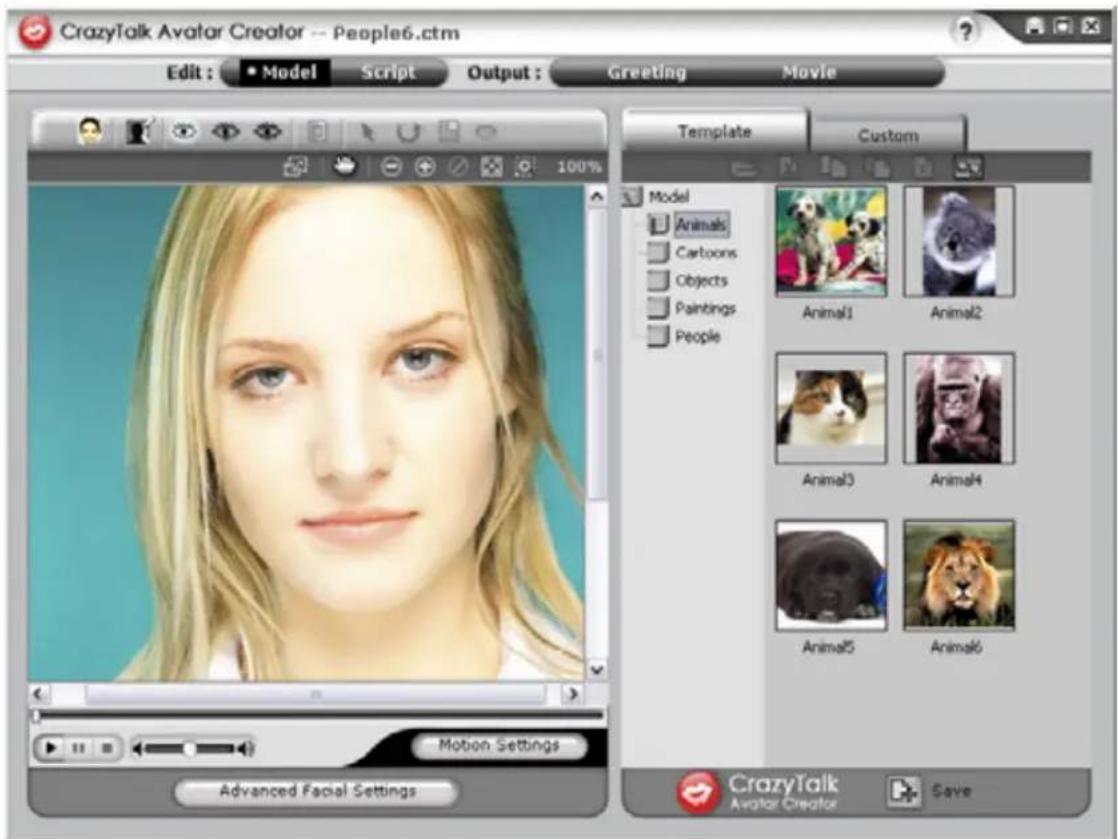Select the arrow pointer tool

(367, 132)
